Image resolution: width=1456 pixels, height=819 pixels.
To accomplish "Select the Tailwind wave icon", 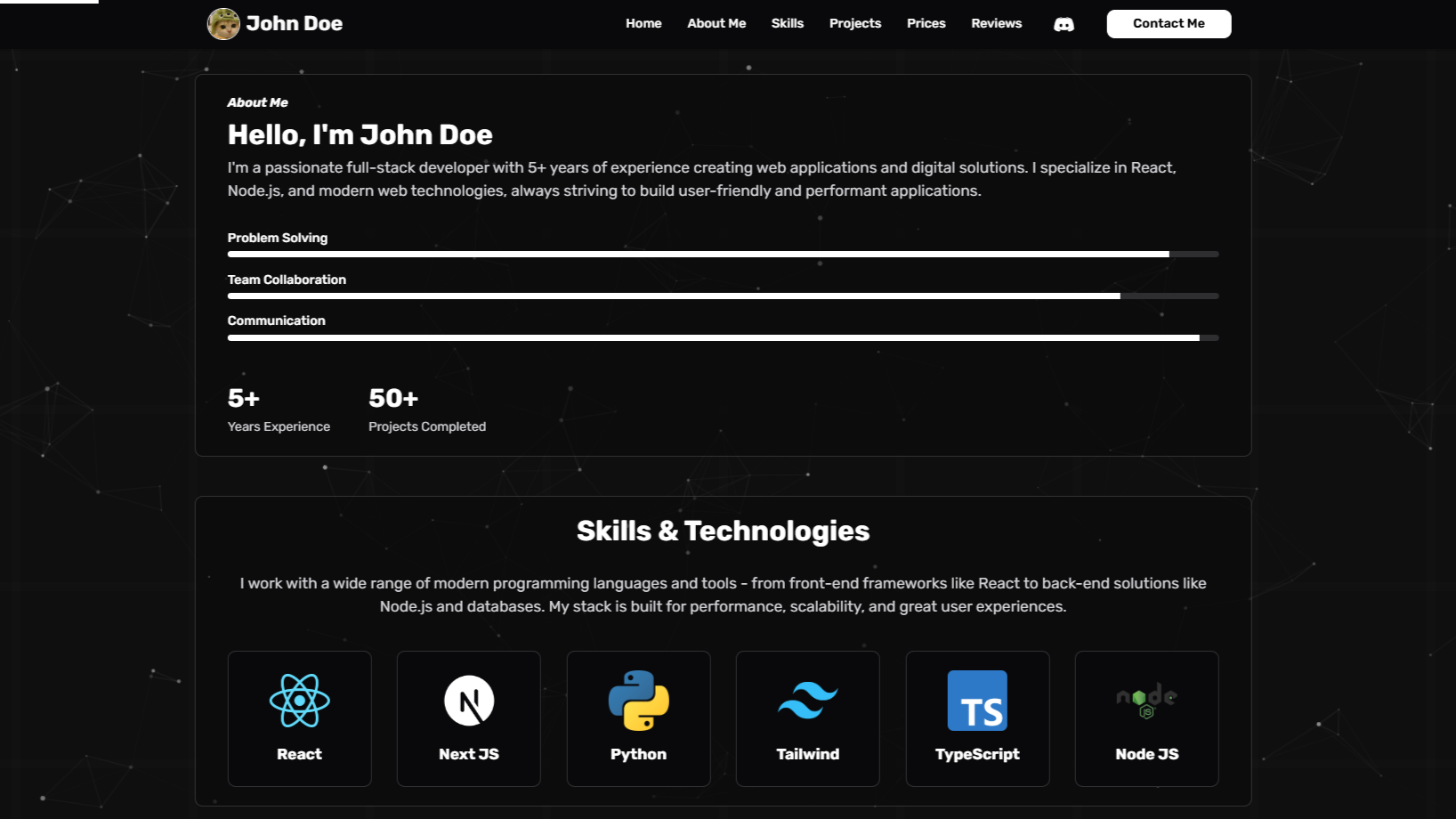I will 807,701.
